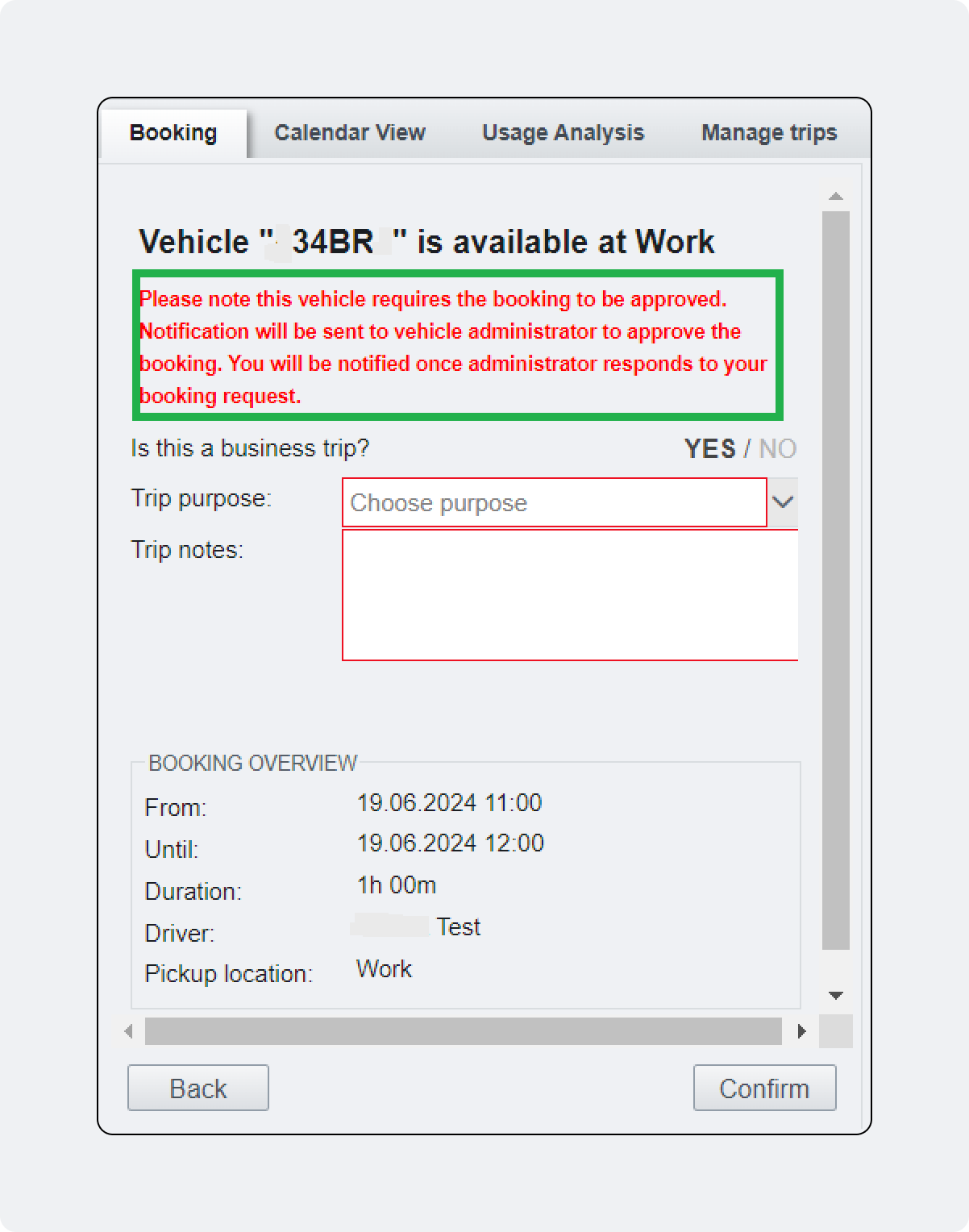Click the horizontal scrollbar thumb
Viewport: 969px width, 1232px height.
[464, 1031]
